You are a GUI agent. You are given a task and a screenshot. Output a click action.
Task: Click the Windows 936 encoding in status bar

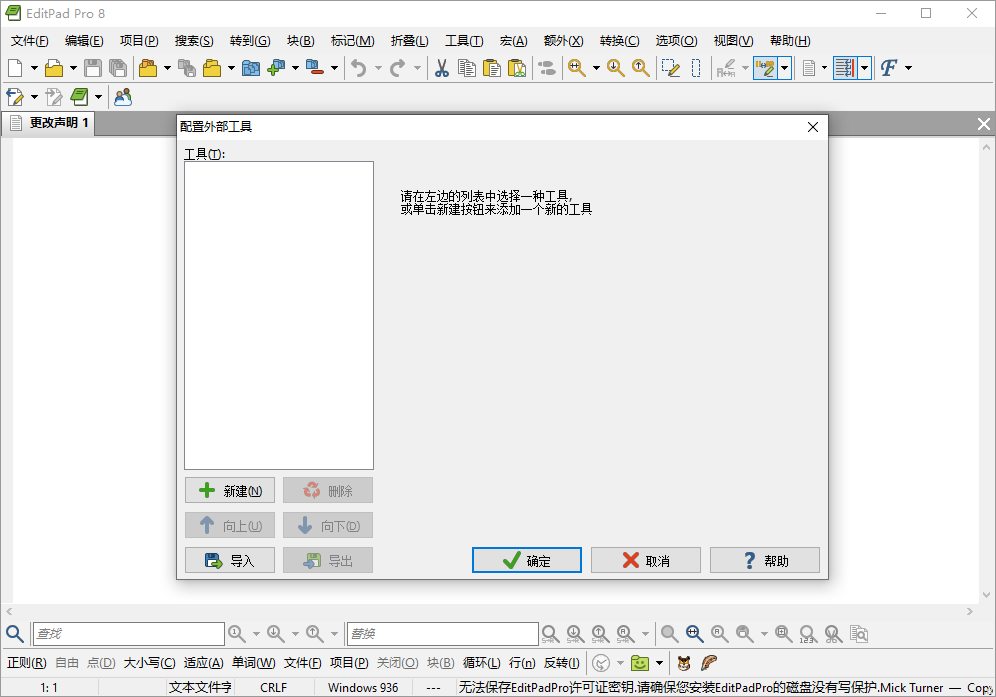click(x=363, y=687)
